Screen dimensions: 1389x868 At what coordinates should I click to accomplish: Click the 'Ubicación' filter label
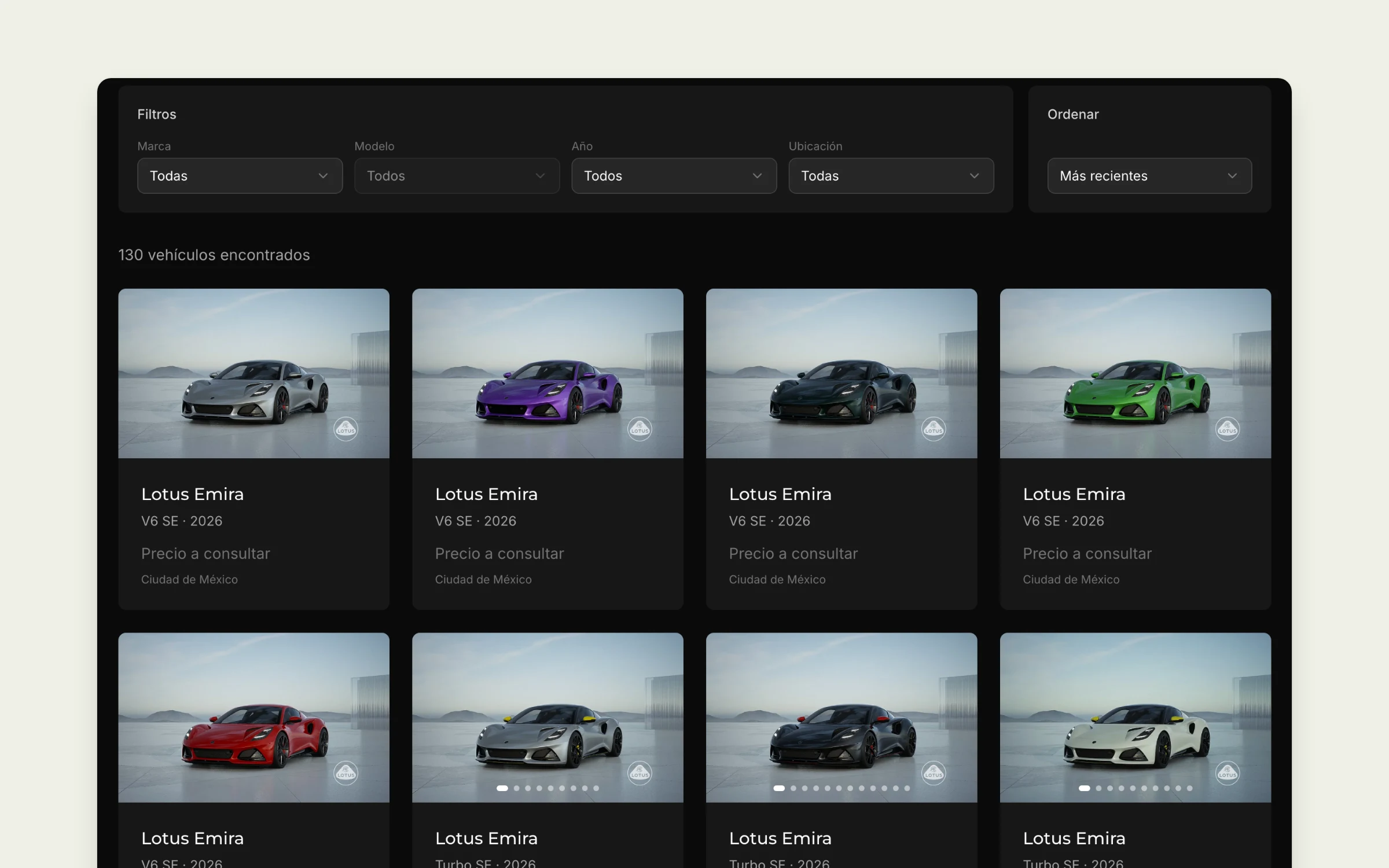815,146
